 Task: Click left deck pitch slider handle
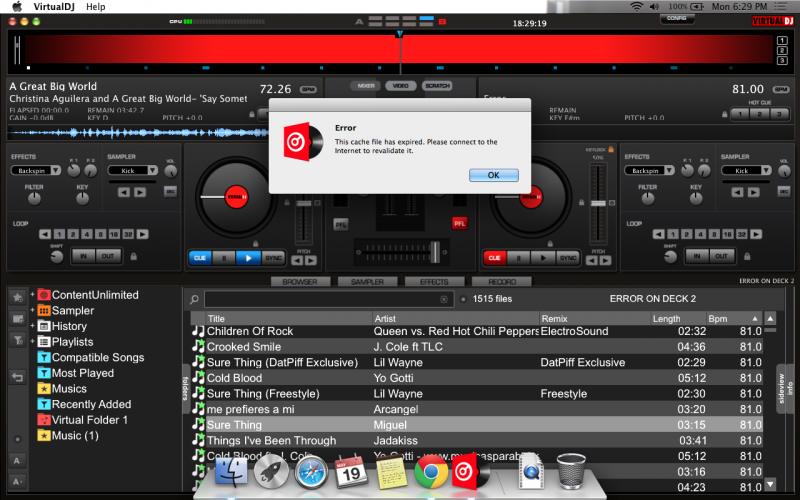click(304, 203)
